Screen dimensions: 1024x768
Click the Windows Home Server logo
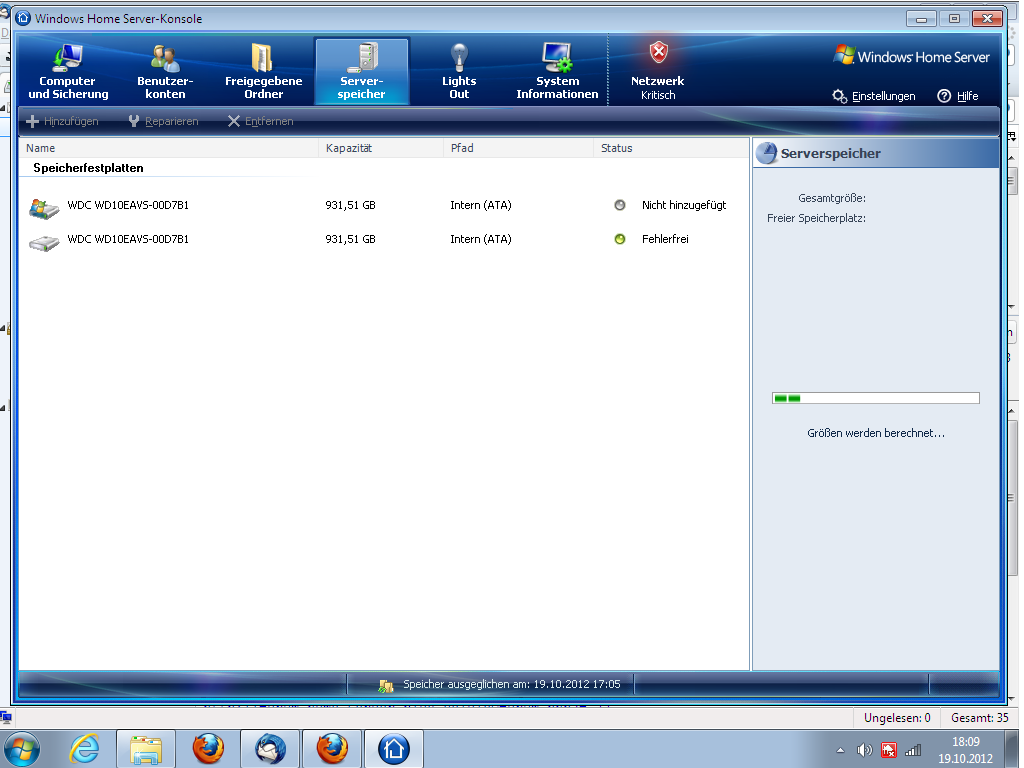tap(912, 56)
